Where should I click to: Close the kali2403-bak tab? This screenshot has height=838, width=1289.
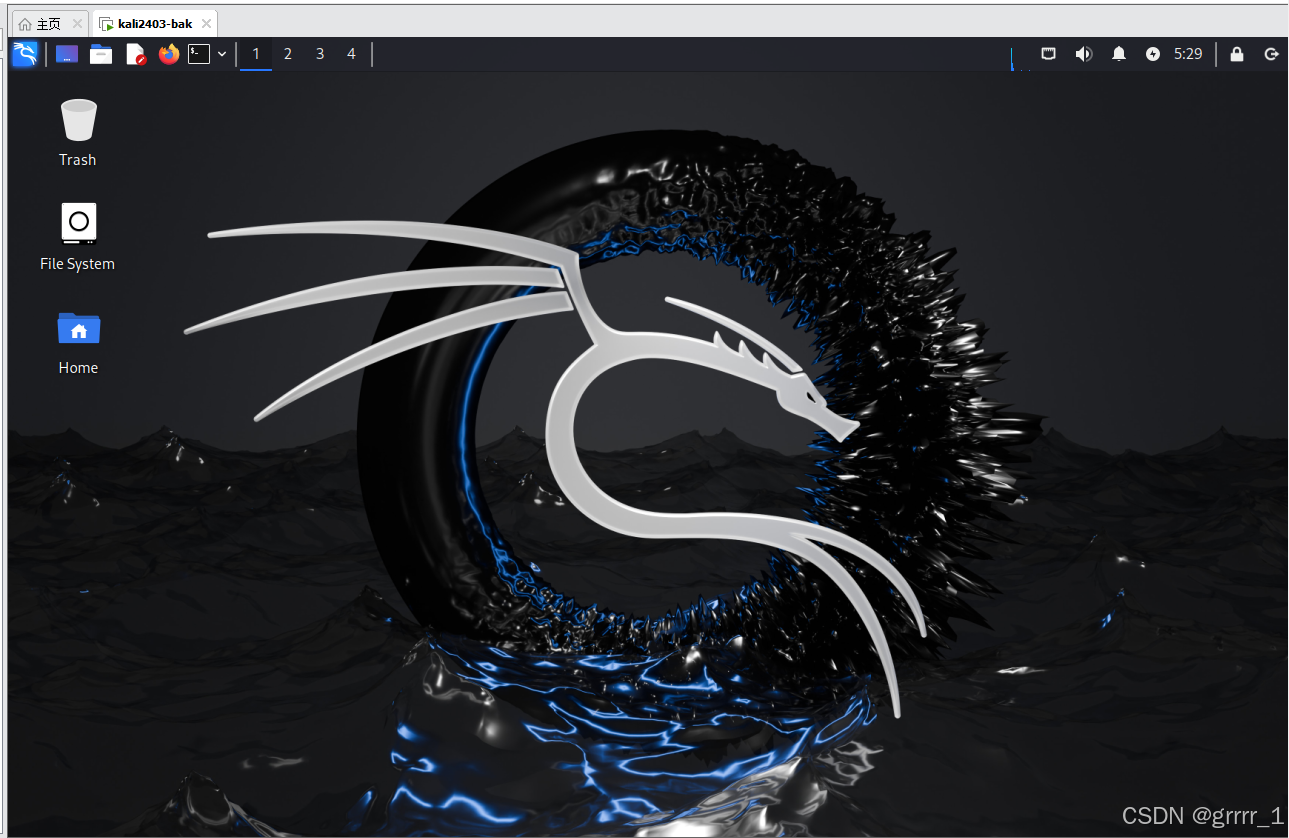pyautogui.click(x=206, y=24)
